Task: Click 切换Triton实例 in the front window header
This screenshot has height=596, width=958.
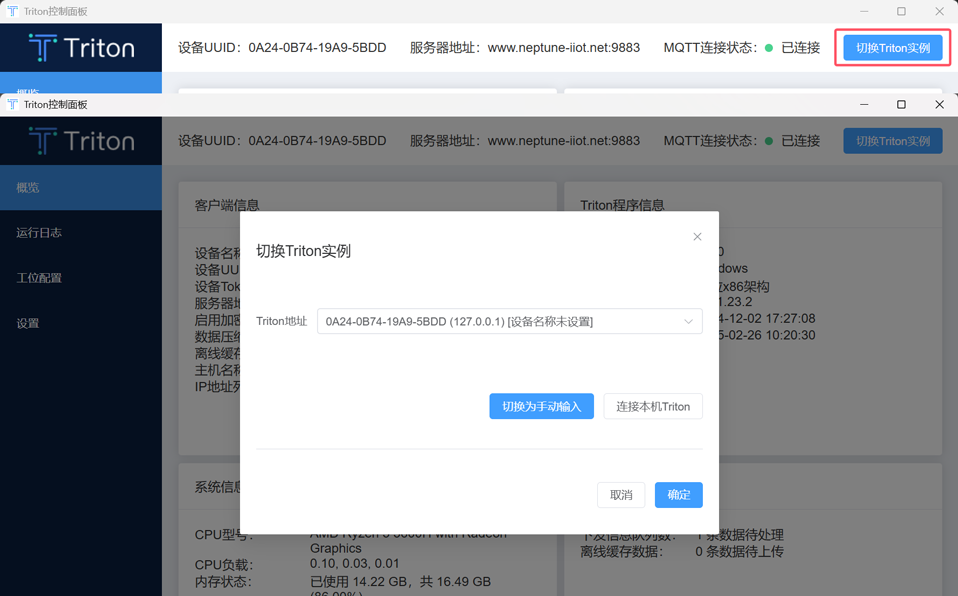Action: coord(893,141)
